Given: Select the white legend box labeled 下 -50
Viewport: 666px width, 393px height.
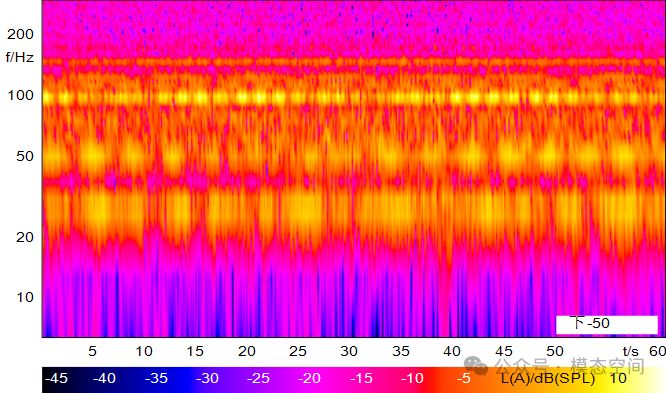Looking at the screenshot, I should coord(607,324).
